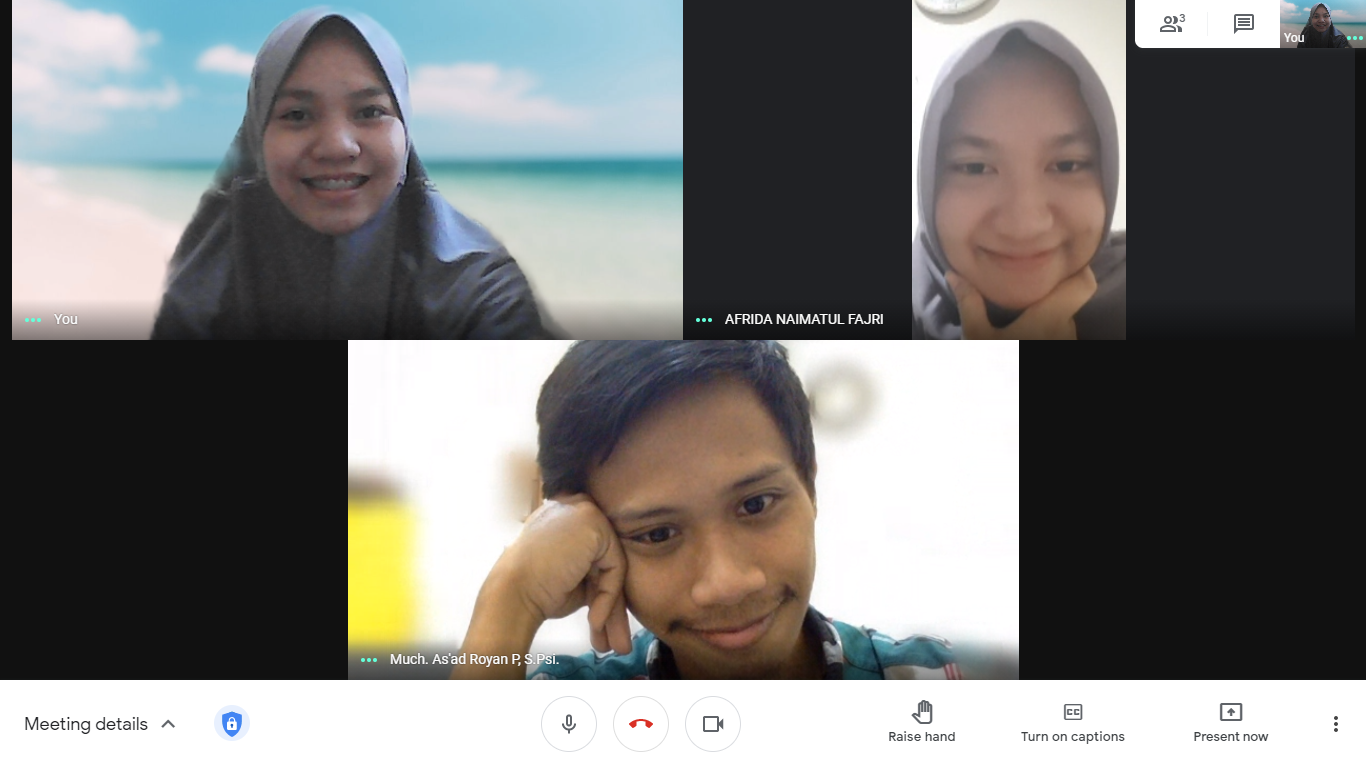1366x768 pixels.
Task: Click Present now to share screen
Action: point(1231,723)
